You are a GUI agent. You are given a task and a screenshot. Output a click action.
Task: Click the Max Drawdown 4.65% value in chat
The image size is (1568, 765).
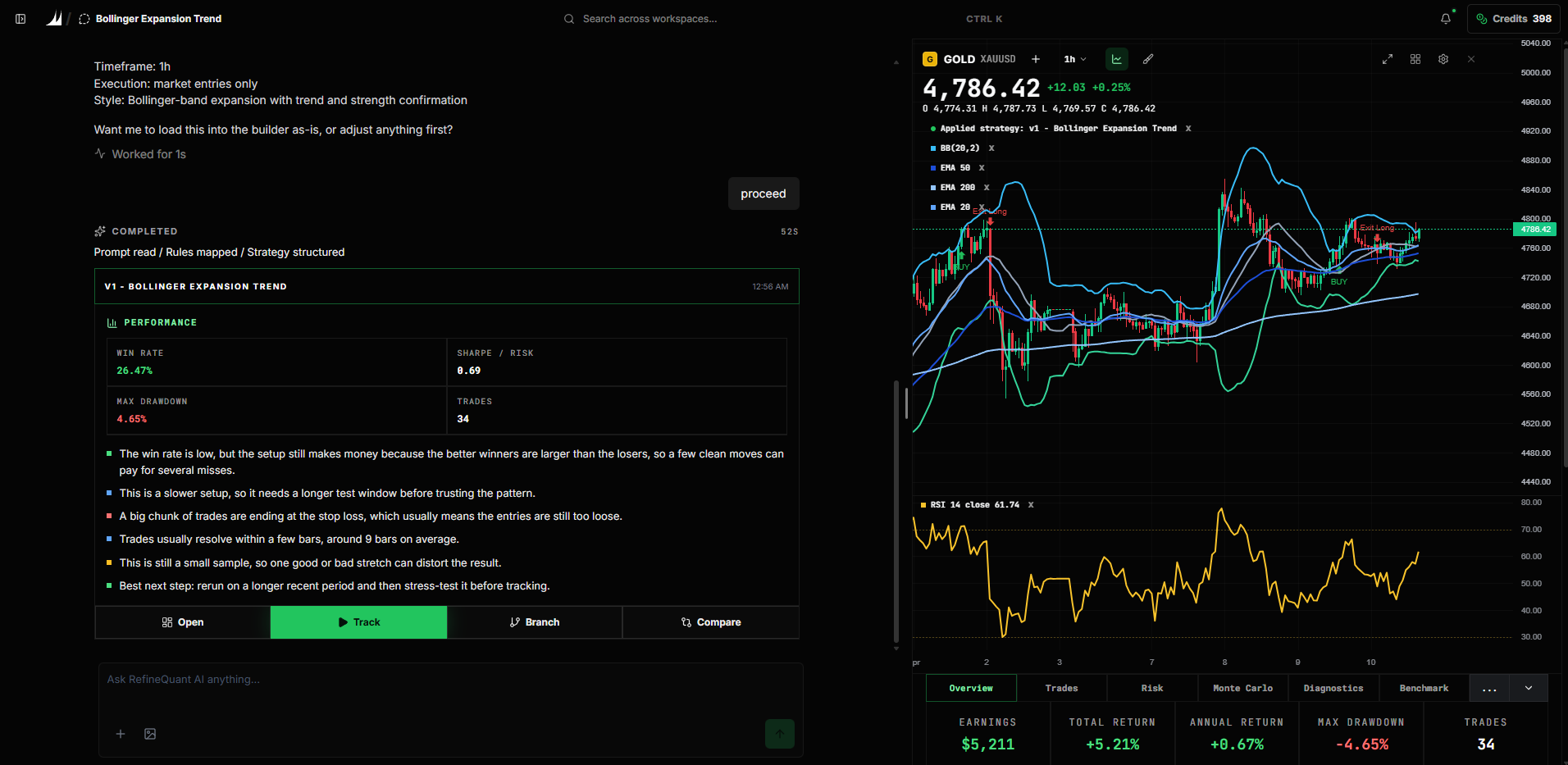131,419
